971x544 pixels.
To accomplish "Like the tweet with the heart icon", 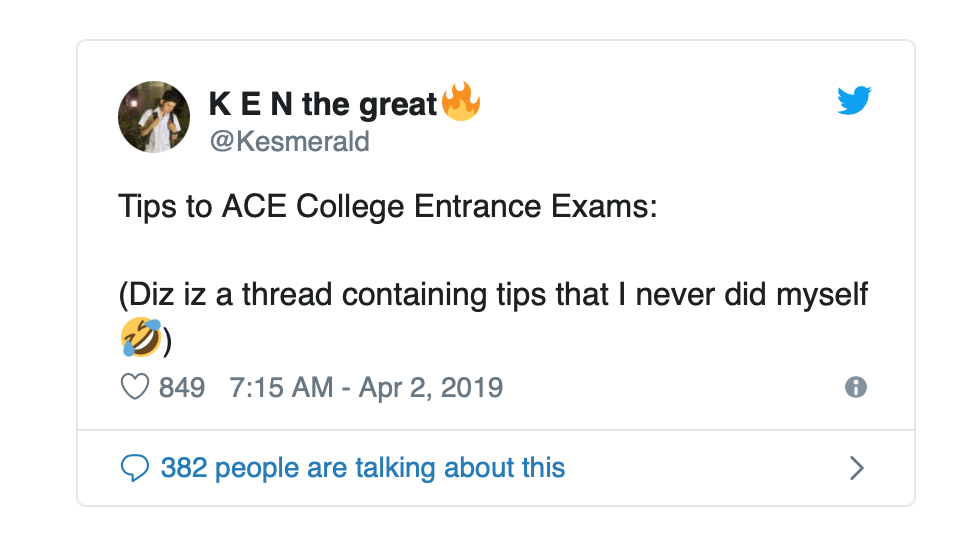I will click(134, 387).
